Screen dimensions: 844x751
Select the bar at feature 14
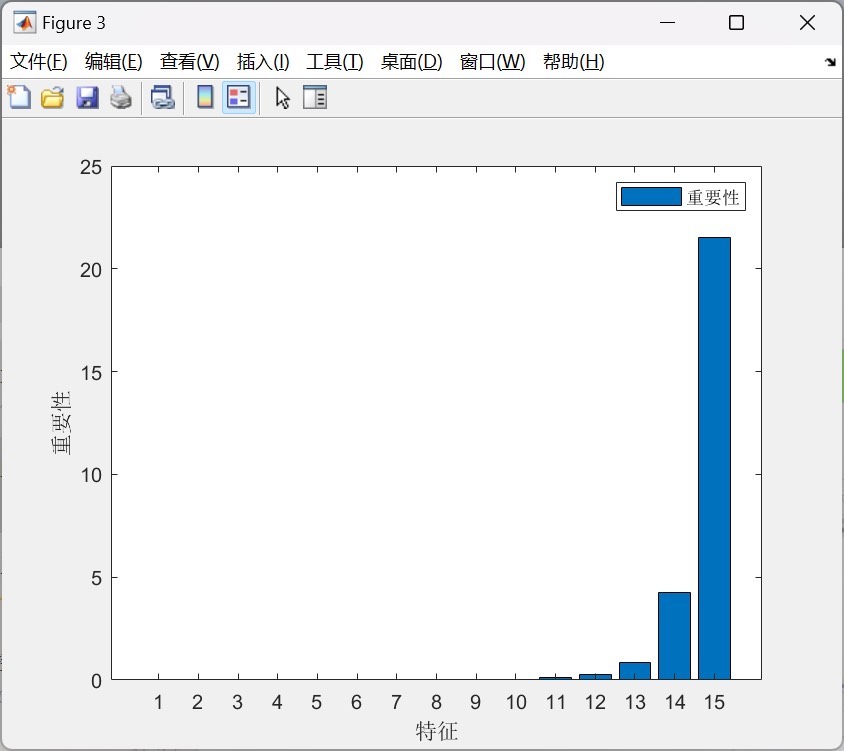click(x=674, y=636)
